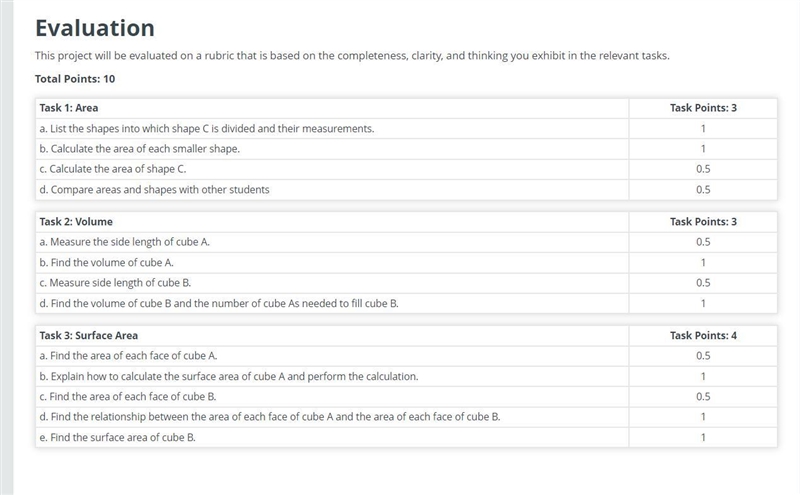Select row 'List the shapes into which shape C is divided'
Screen dimensions: 800x495
[406, 129]
